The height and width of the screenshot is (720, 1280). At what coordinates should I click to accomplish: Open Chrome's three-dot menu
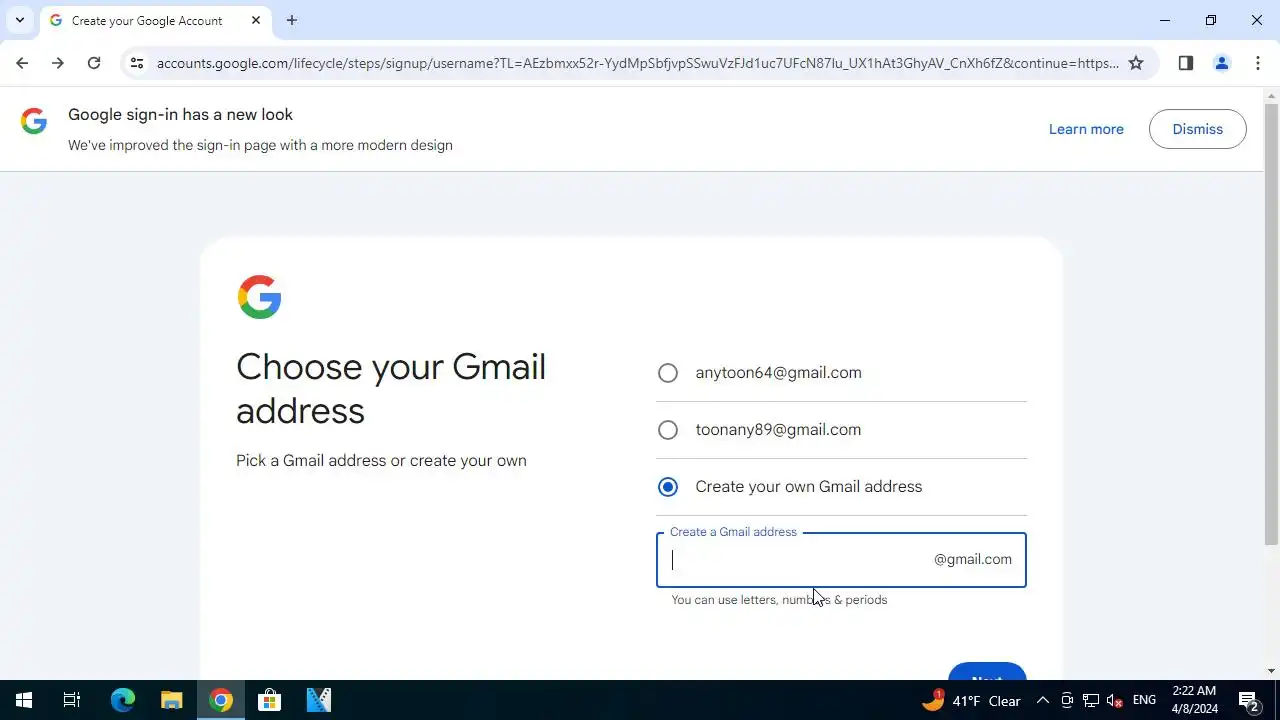1258,63
